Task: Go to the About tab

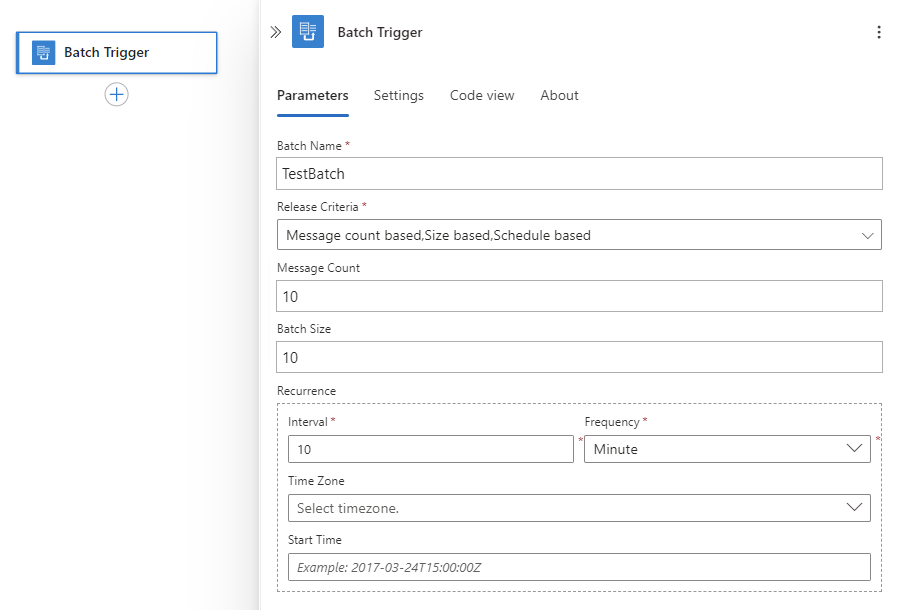Action: pyautogui.click(x=559, y=96)
